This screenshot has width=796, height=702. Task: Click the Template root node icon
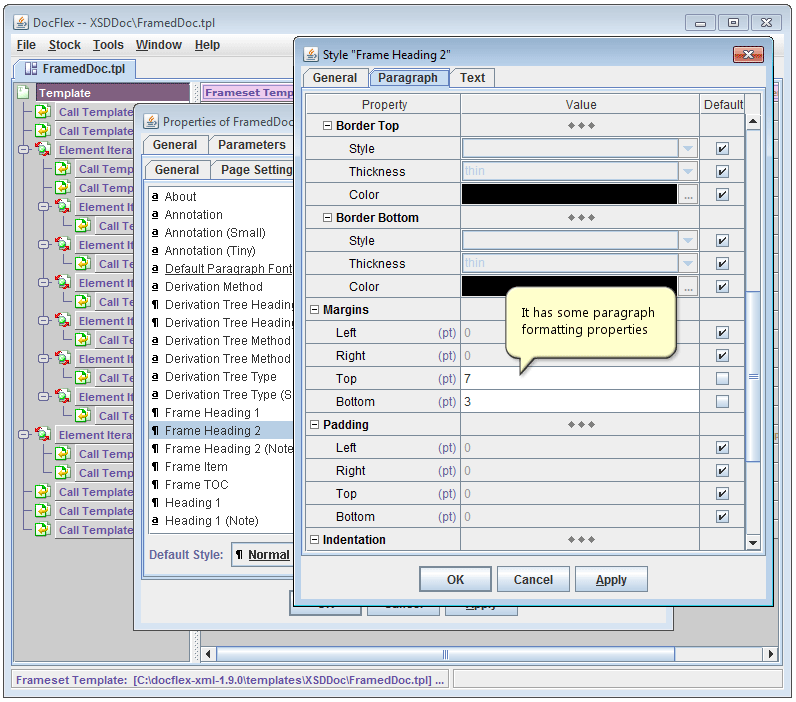24,93
